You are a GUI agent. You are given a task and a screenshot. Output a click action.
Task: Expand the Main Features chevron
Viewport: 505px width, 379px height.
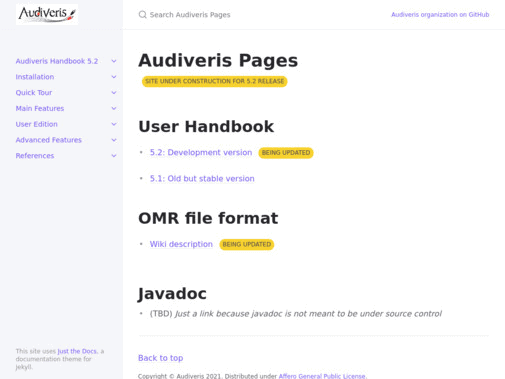[x=114, y=108]
